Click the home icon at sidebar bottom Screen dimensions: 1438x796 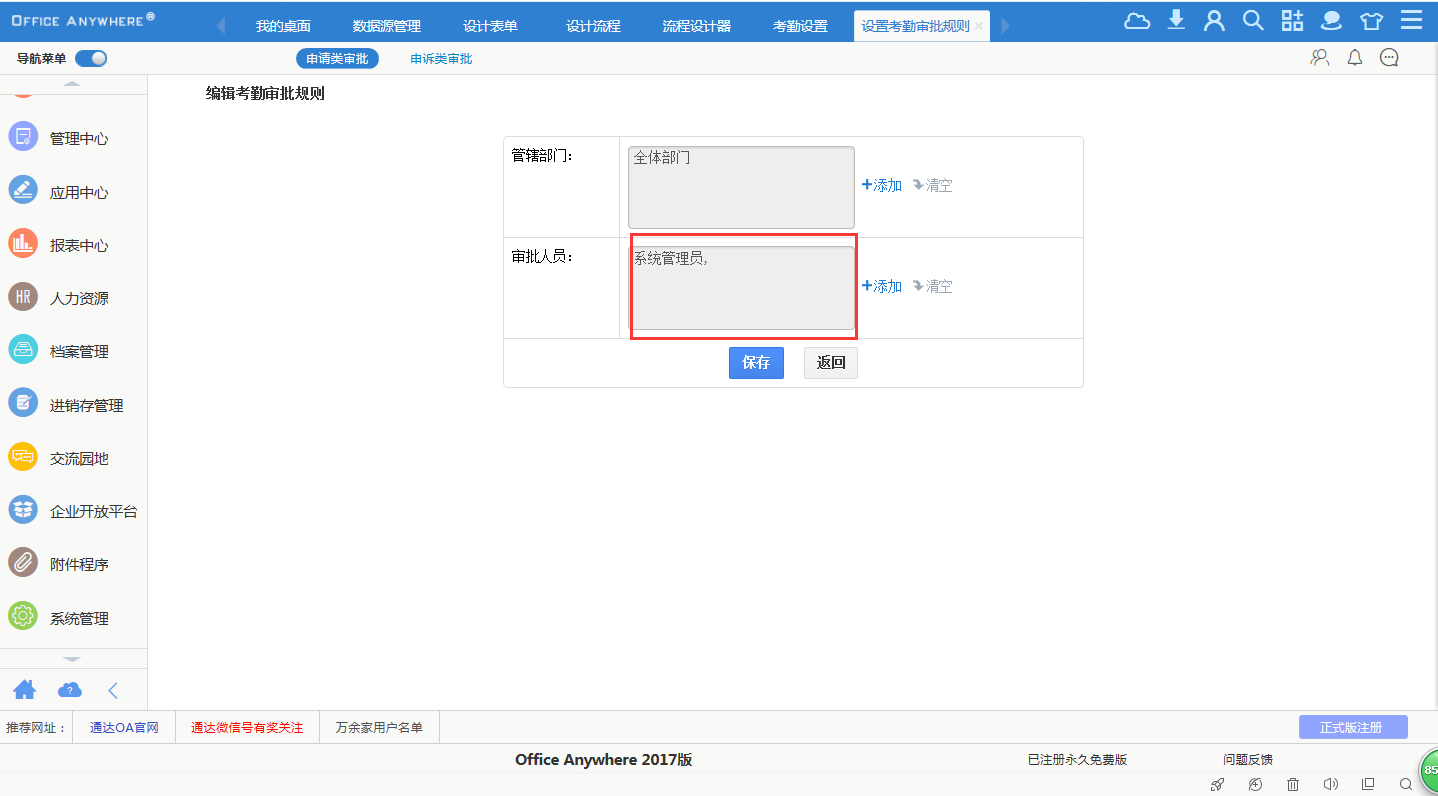pyautogui.click(x=24, y=690)
